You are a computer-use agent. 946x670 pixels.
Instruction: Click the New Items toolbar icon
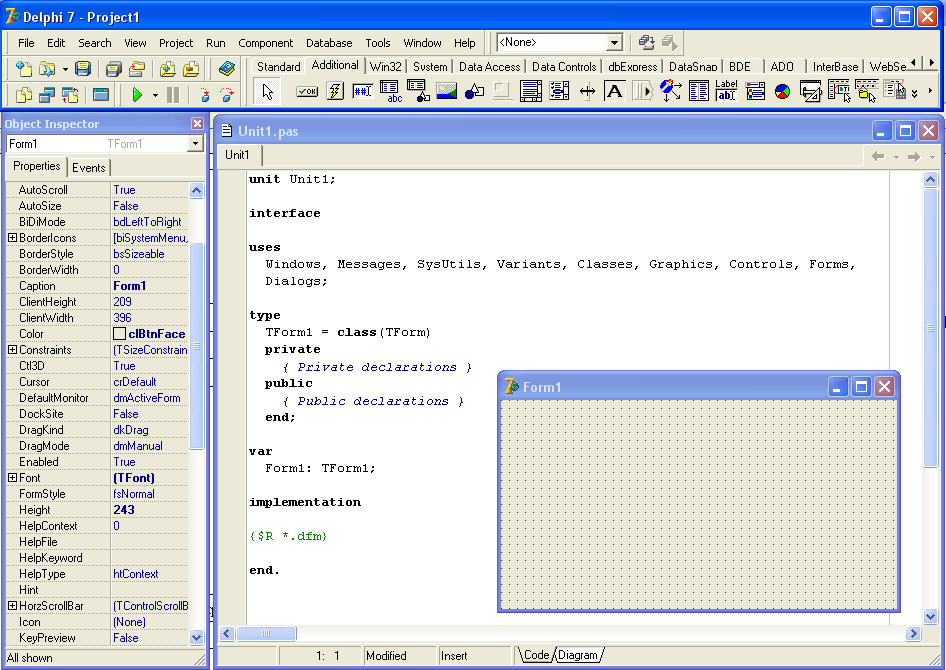pyautogui.click(x=24, y=69)
